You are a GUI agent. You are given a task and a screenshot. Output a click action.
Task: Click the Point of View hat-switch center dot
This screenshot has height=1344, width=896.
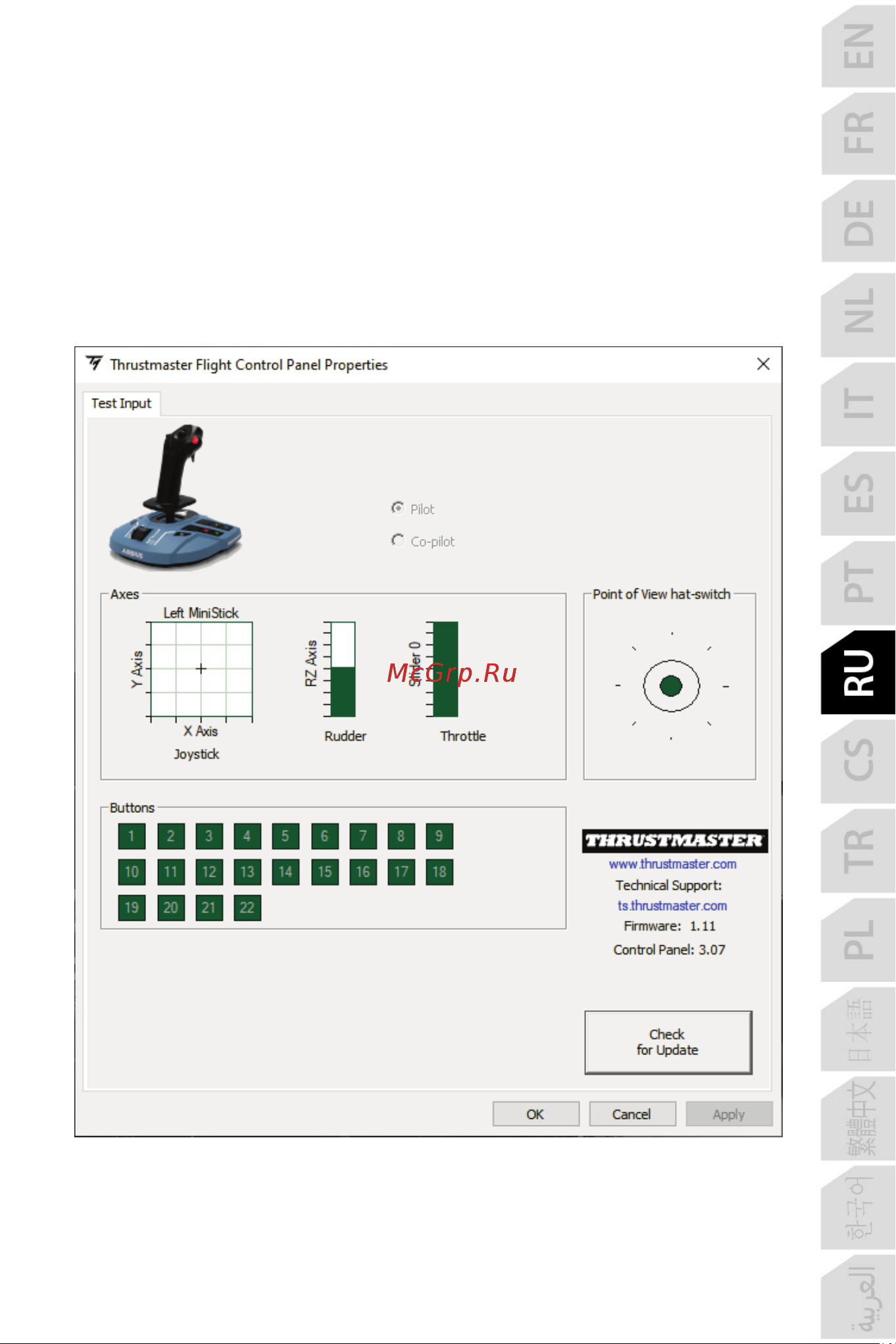(671, 686)
